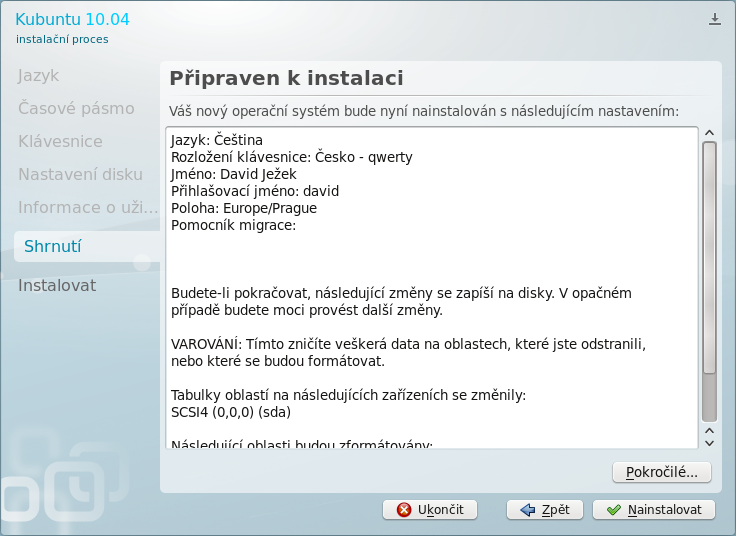Quit installer via the Ukončit button label
The height and width of the screenshot is (536, 736).
point(440,510)
